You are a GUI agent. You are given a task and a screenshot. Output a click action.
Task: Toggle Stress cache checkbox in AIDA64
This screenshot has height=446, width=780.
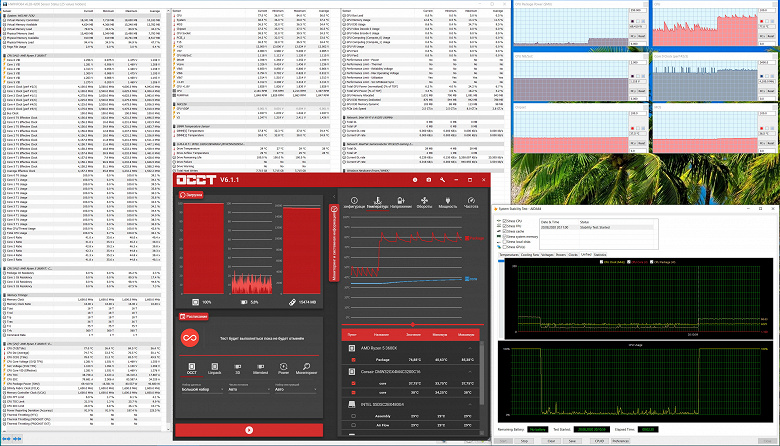(504, 231)
